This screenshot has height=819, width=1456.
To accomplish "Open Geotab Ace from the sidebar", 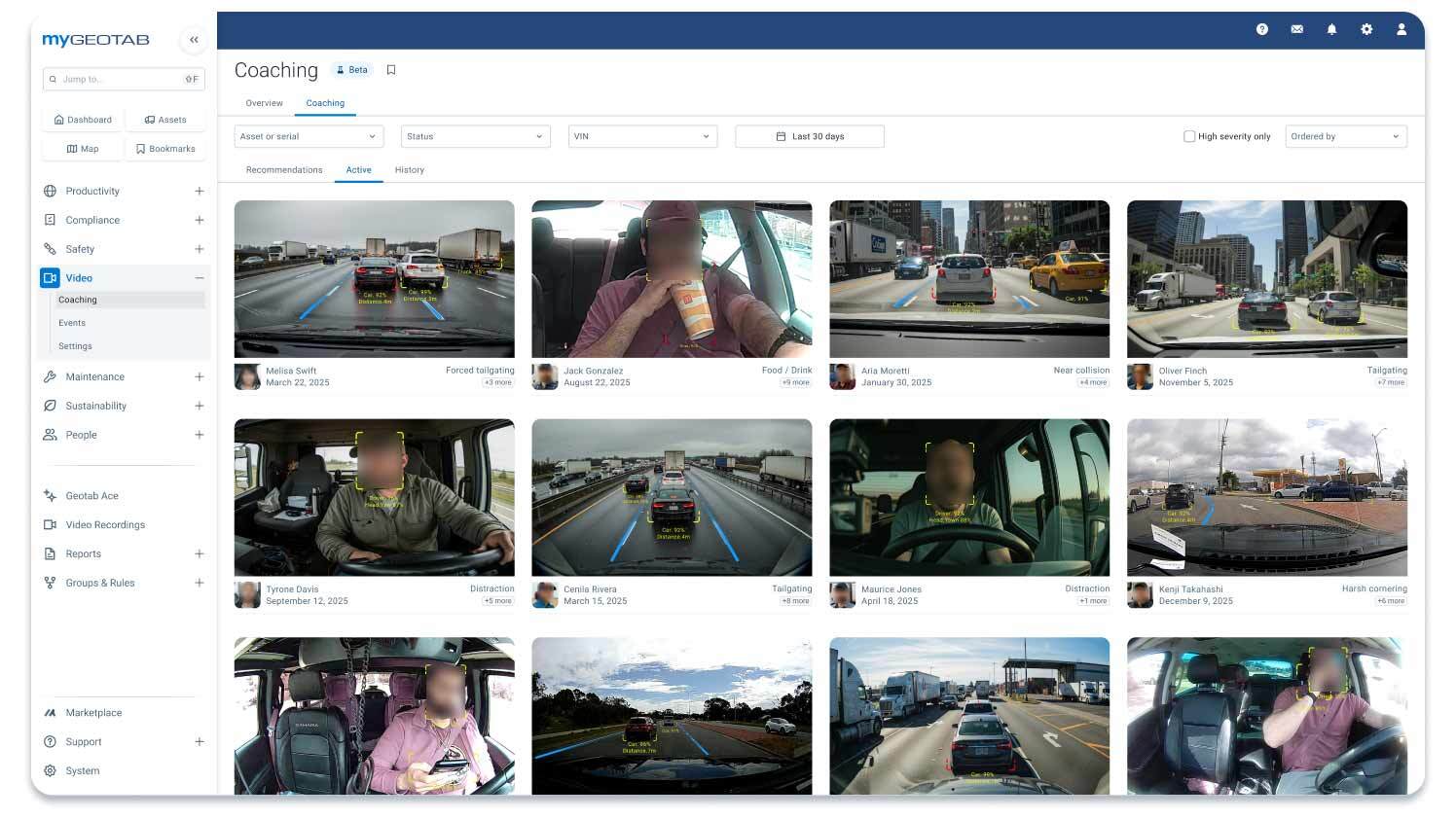I will pos(91,495).
